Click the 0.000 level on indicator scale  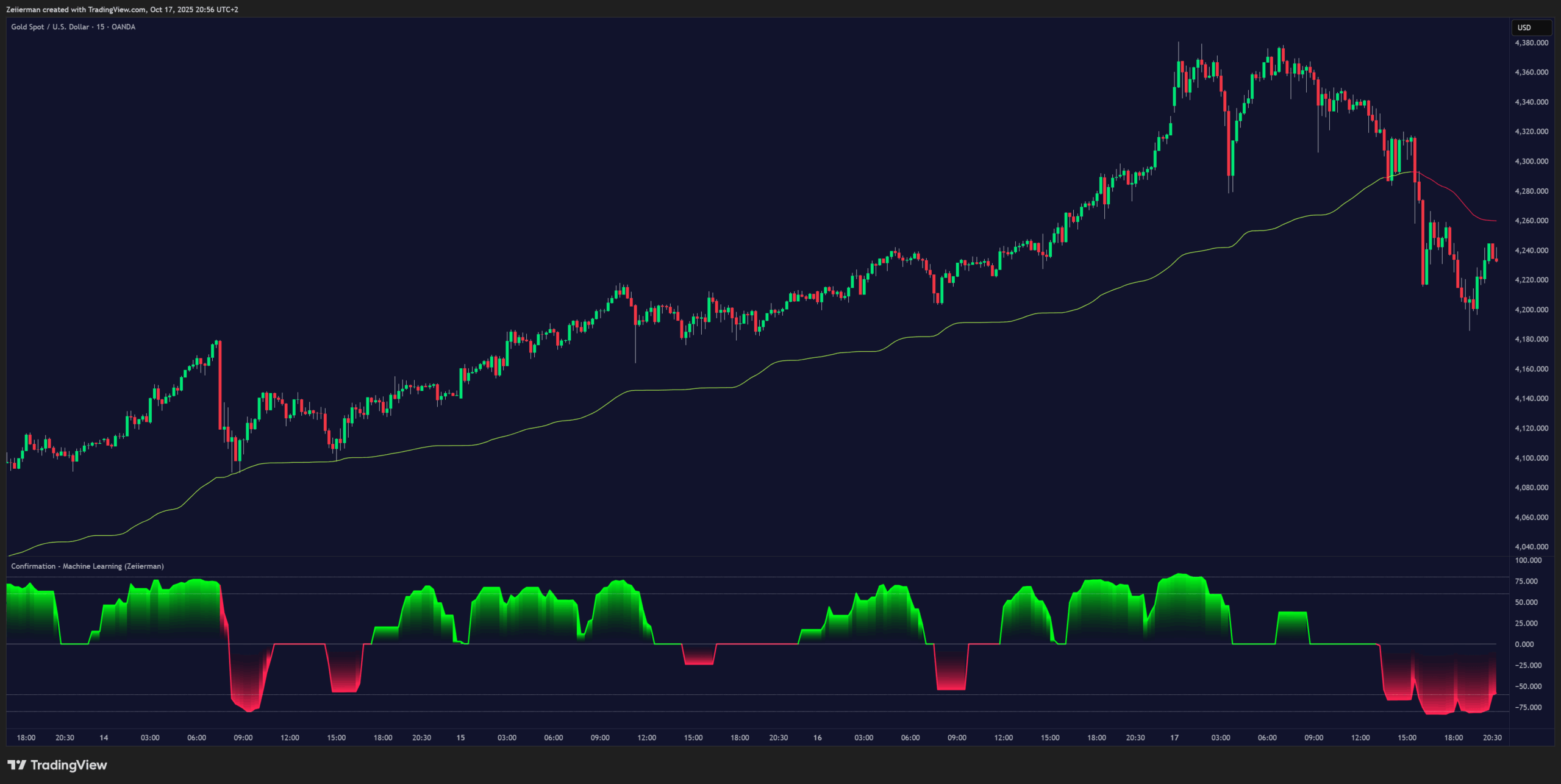click(1524, 644)
